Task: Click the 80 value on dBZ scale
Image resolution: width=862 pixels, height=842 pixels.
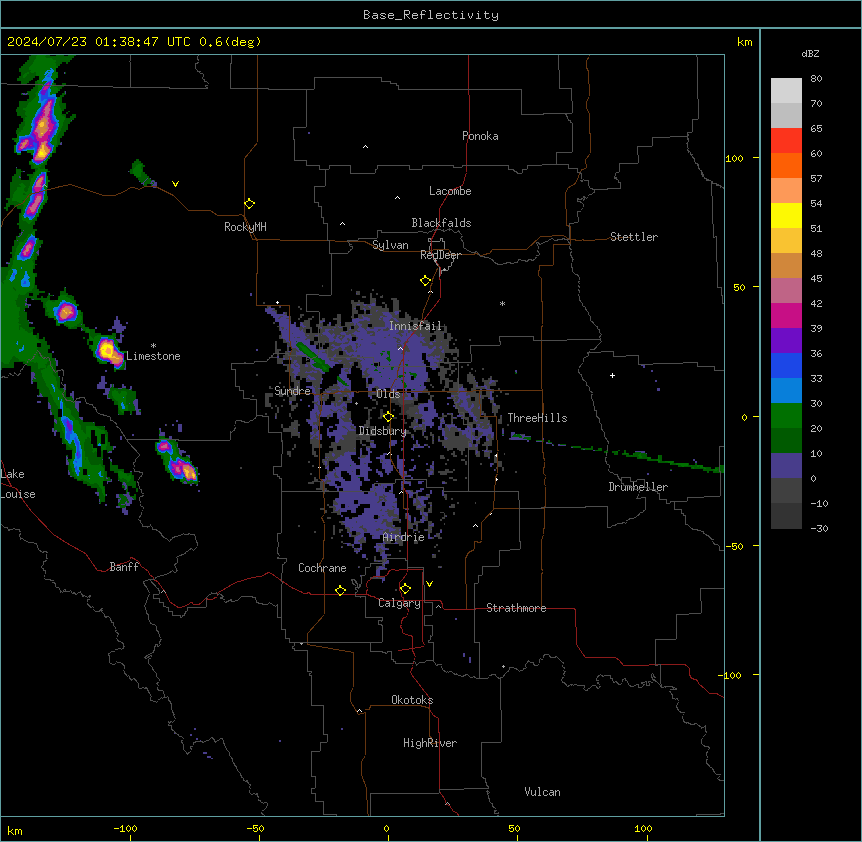Action: tap(816, 79)
